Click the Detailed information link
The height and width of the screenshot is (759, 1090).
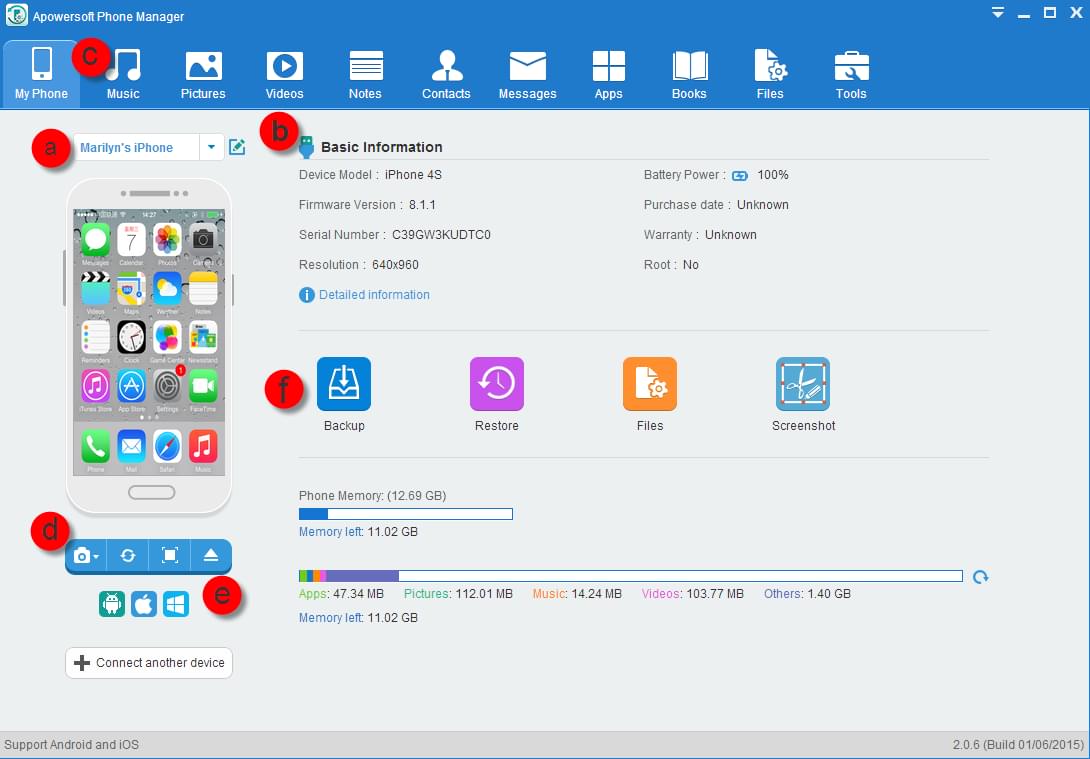coord(374,295)
